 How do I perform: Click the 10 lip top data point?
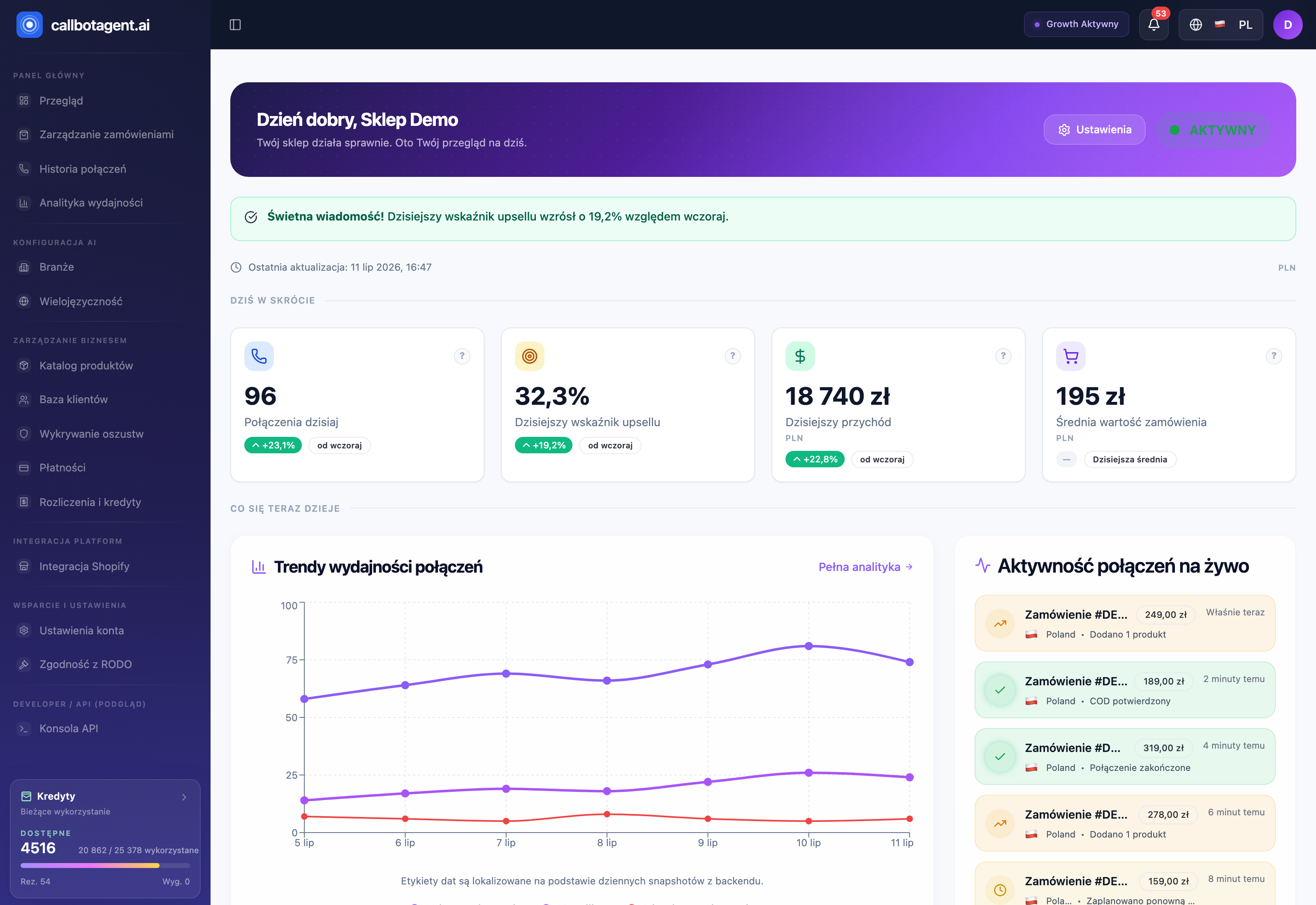point(808,646)
